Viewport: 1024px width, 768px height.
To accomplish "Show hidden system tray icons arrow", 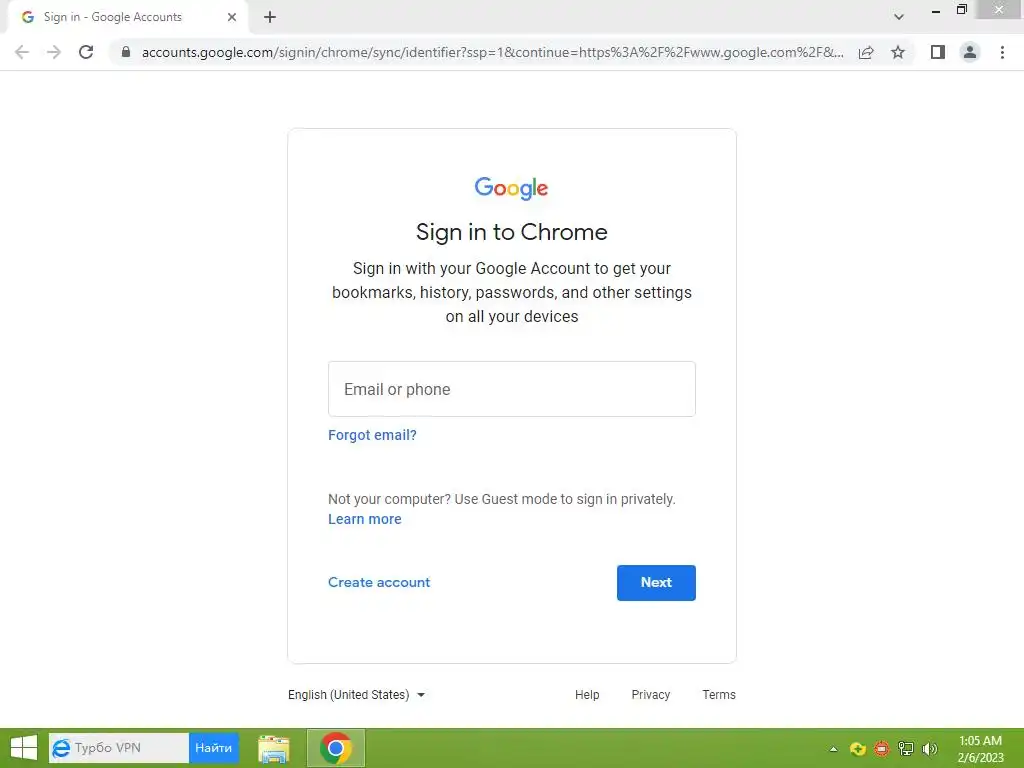I will point(833,749).
